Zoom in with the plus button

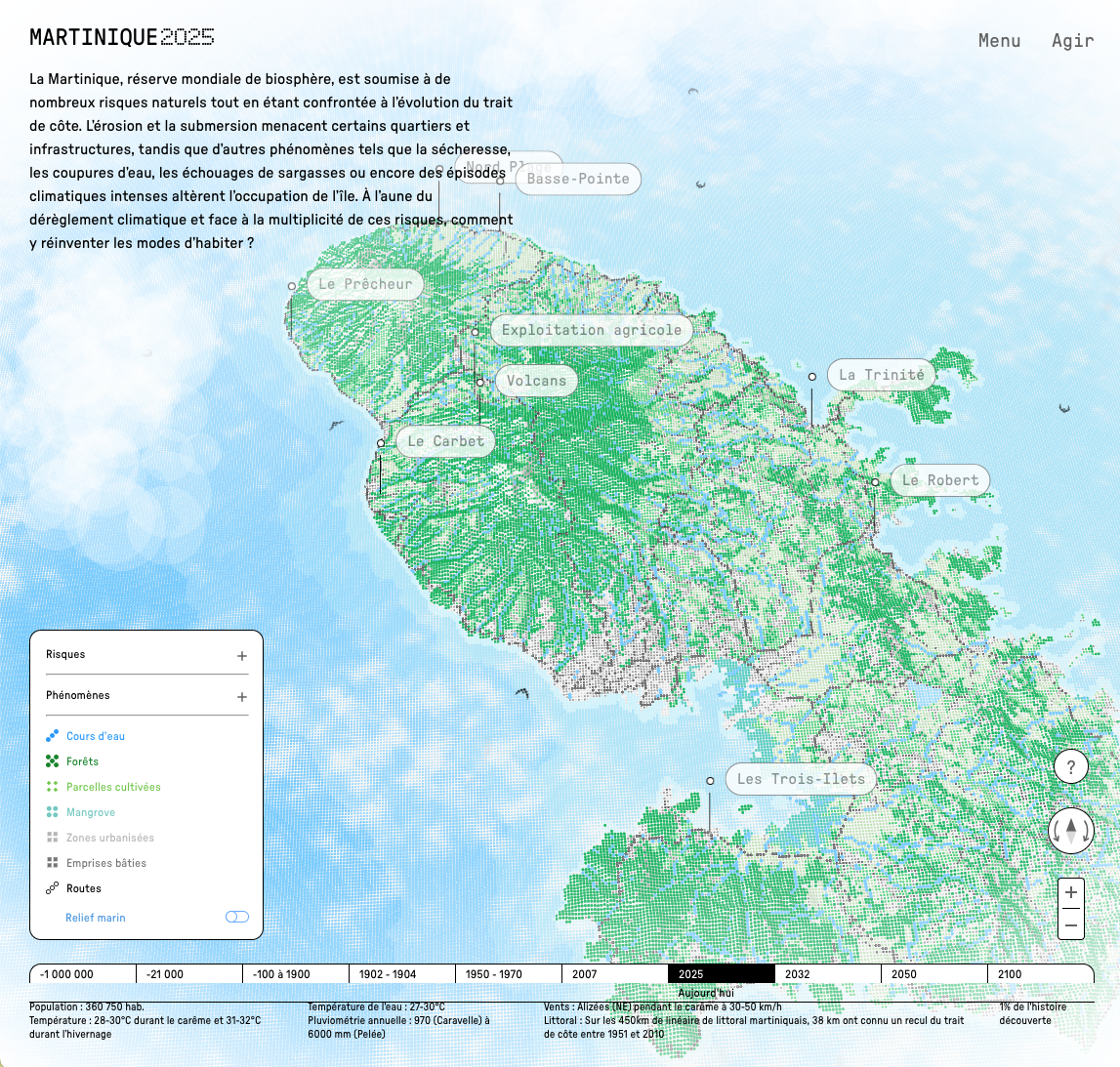coord(1071,892)
